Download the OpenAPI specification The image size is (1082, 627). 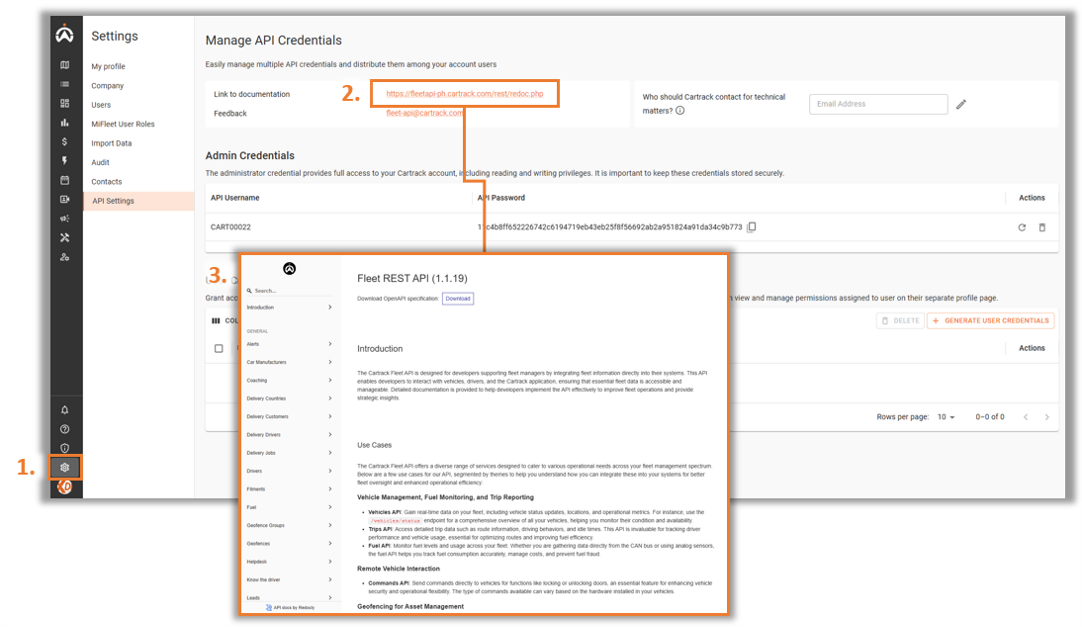click(458, 299)
